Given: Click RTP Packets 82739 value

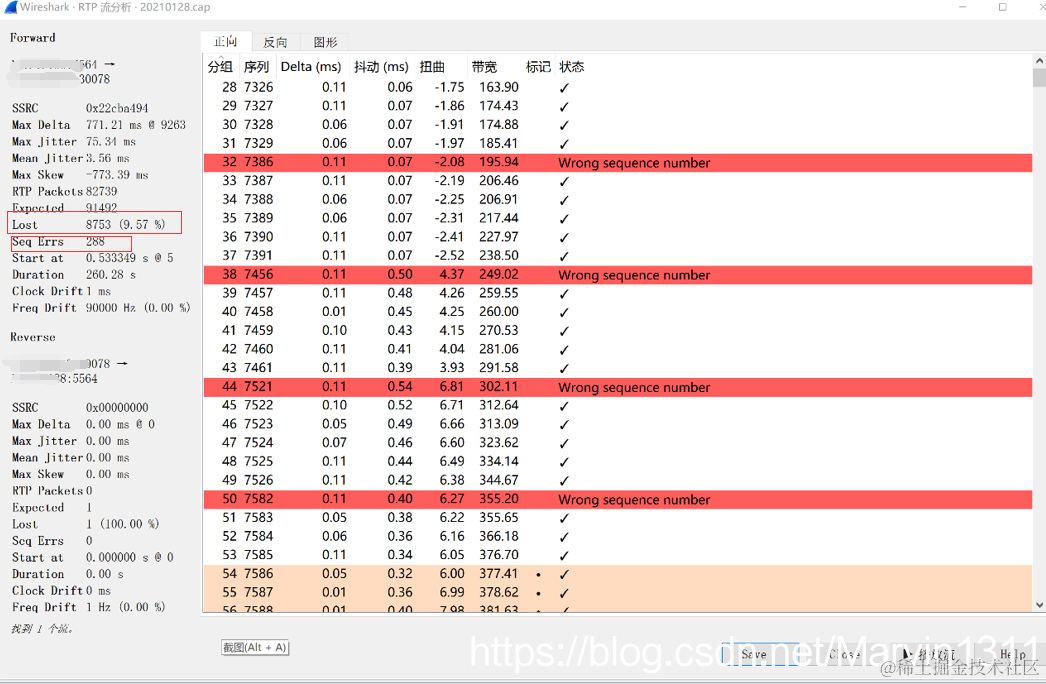Looking at the screenshot, I should pos(101,192).
